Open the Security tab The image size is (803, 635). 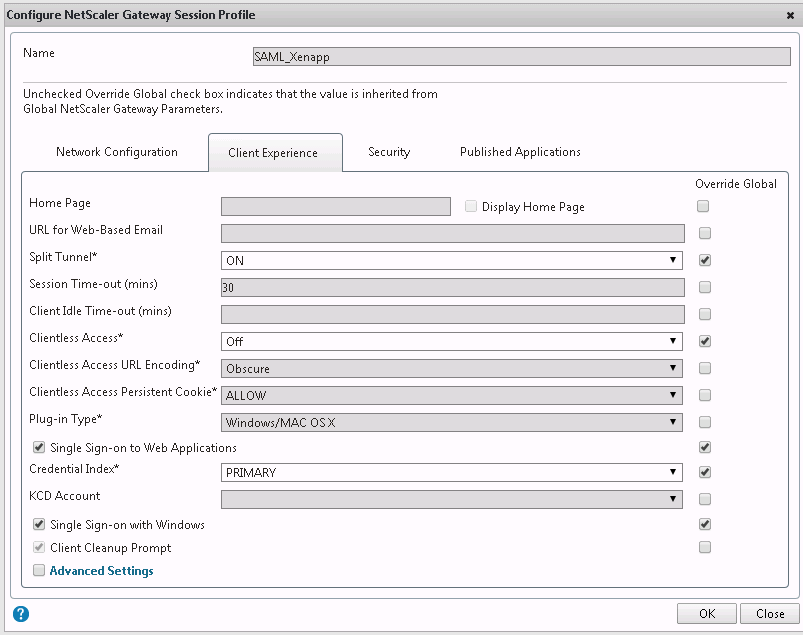[x=389, y=152]
